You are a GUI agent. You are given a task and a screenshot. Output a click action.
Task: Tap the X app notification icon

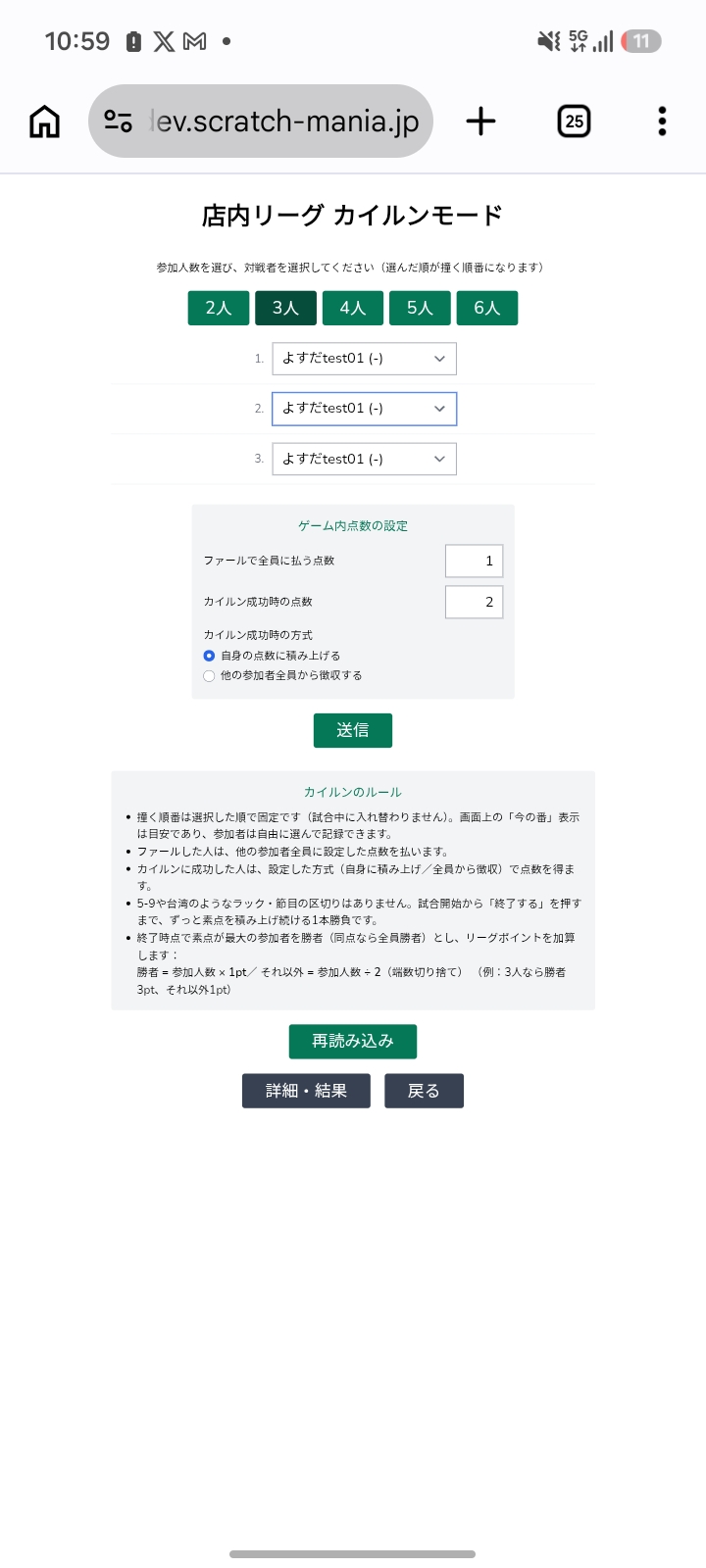click(164, 41)
